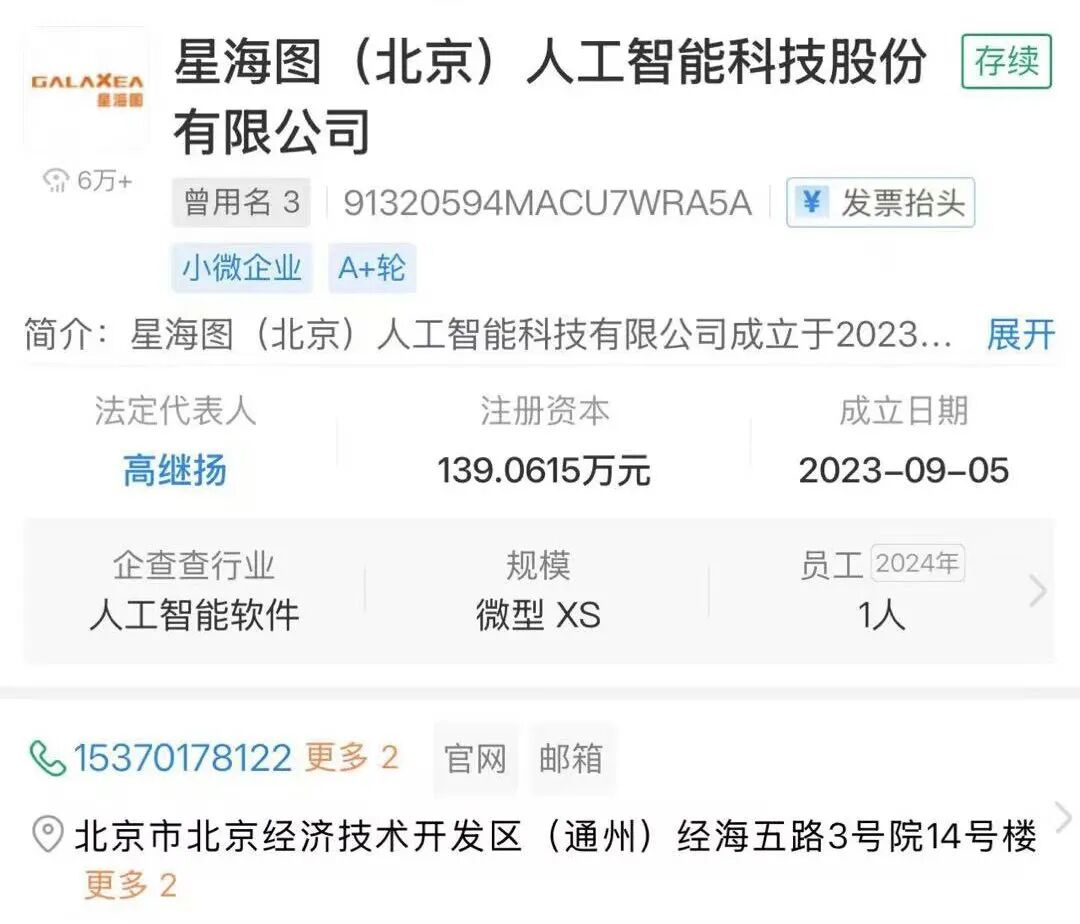Expand the 曾用名 3 former names tag
The width and height of the screenshot is (1080, 924).
[241, 202]
